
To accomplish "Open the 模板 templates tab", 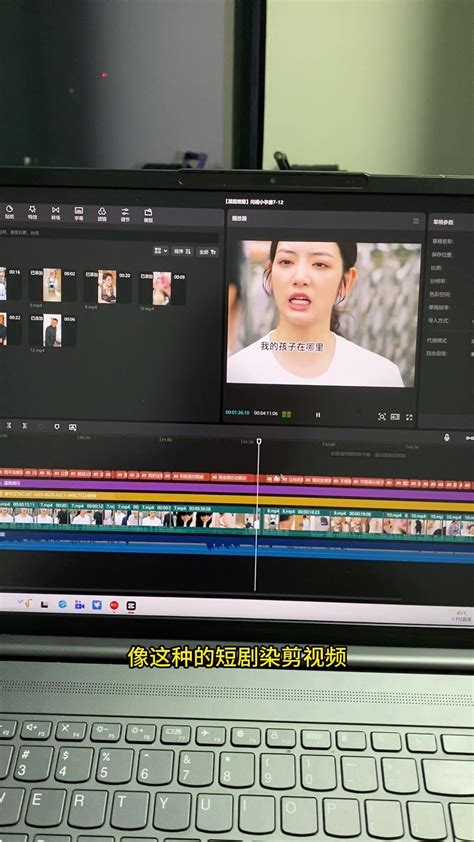I will click(148, 215).
